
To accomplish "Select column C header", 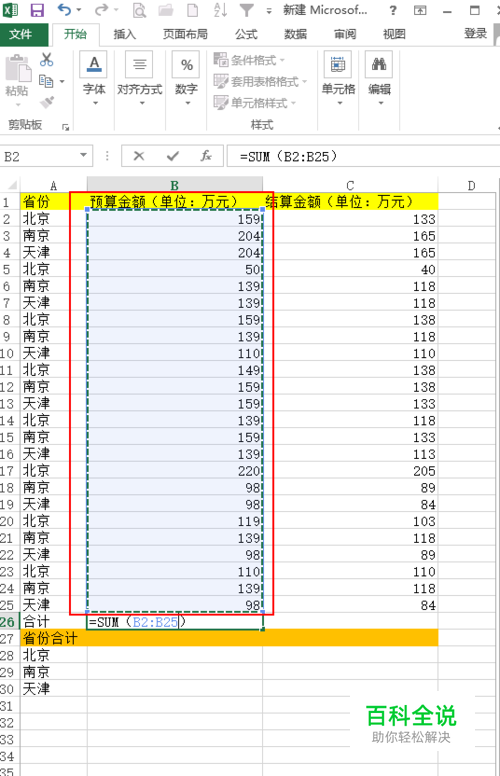I will click(x=350, y=186).
